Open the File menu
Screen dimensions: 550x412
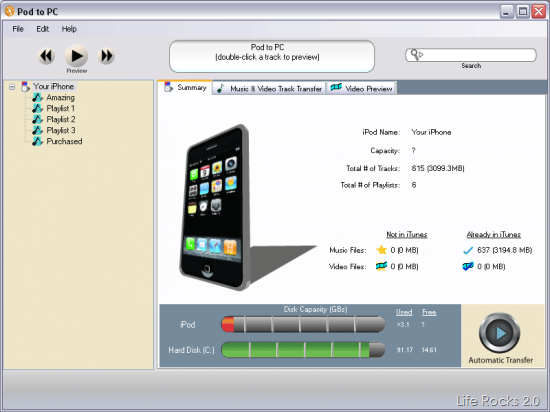(18, 29)
